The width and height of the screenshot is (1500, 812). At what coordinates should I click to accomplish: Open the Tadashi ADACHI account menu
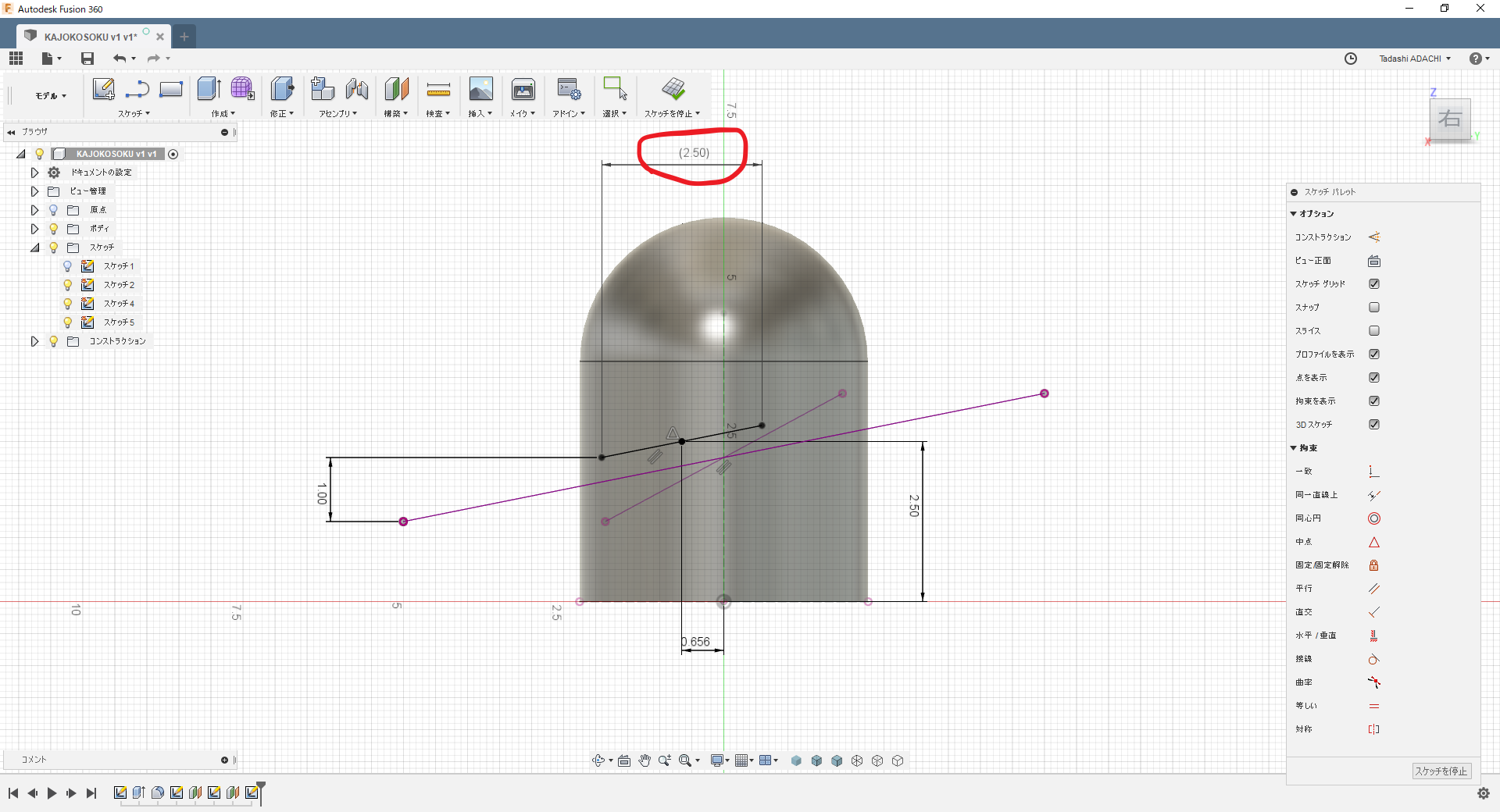coord(1415,59)
